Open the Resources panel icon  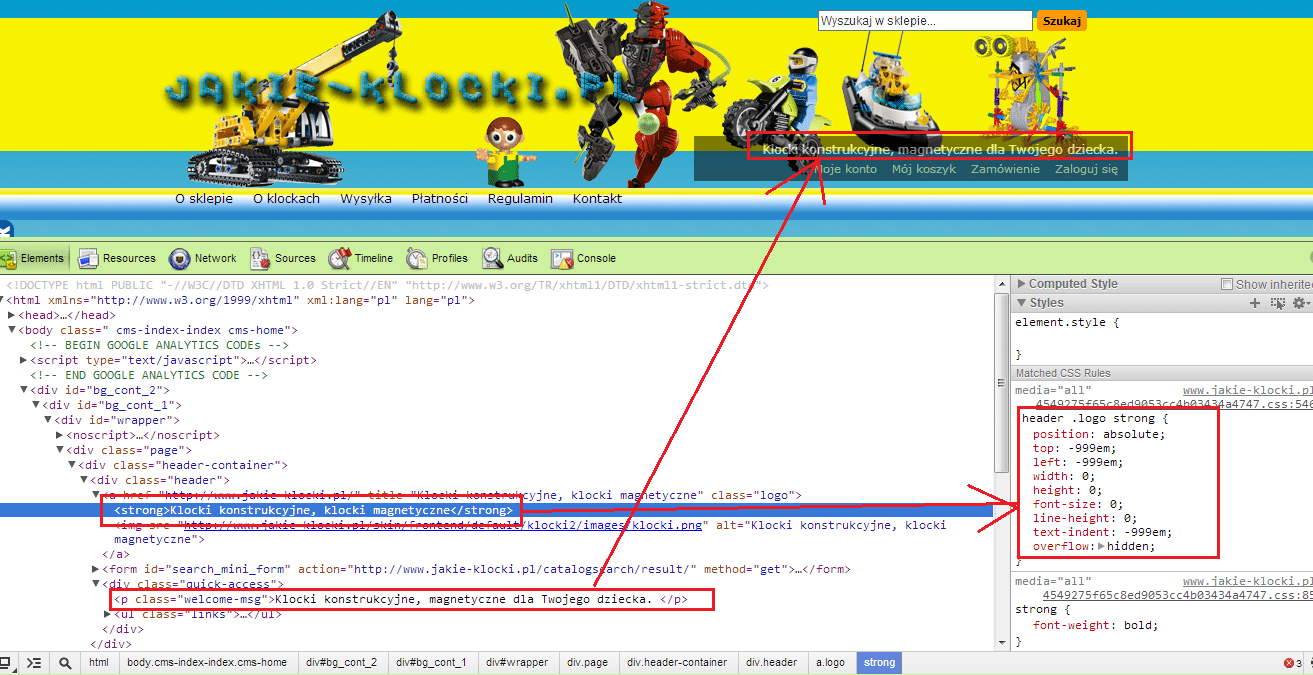click(88, 259)
